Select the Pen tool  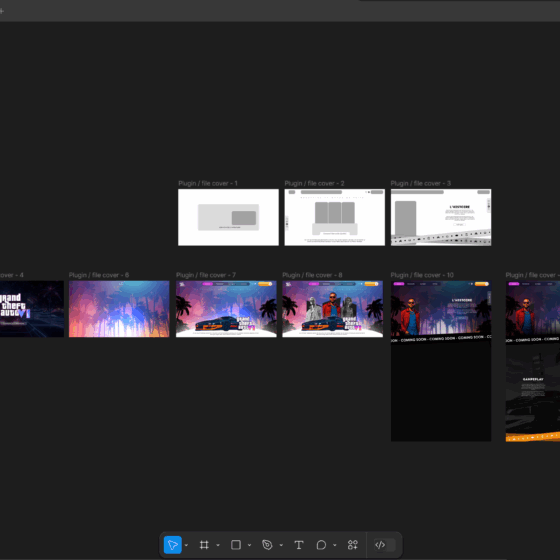267,545
